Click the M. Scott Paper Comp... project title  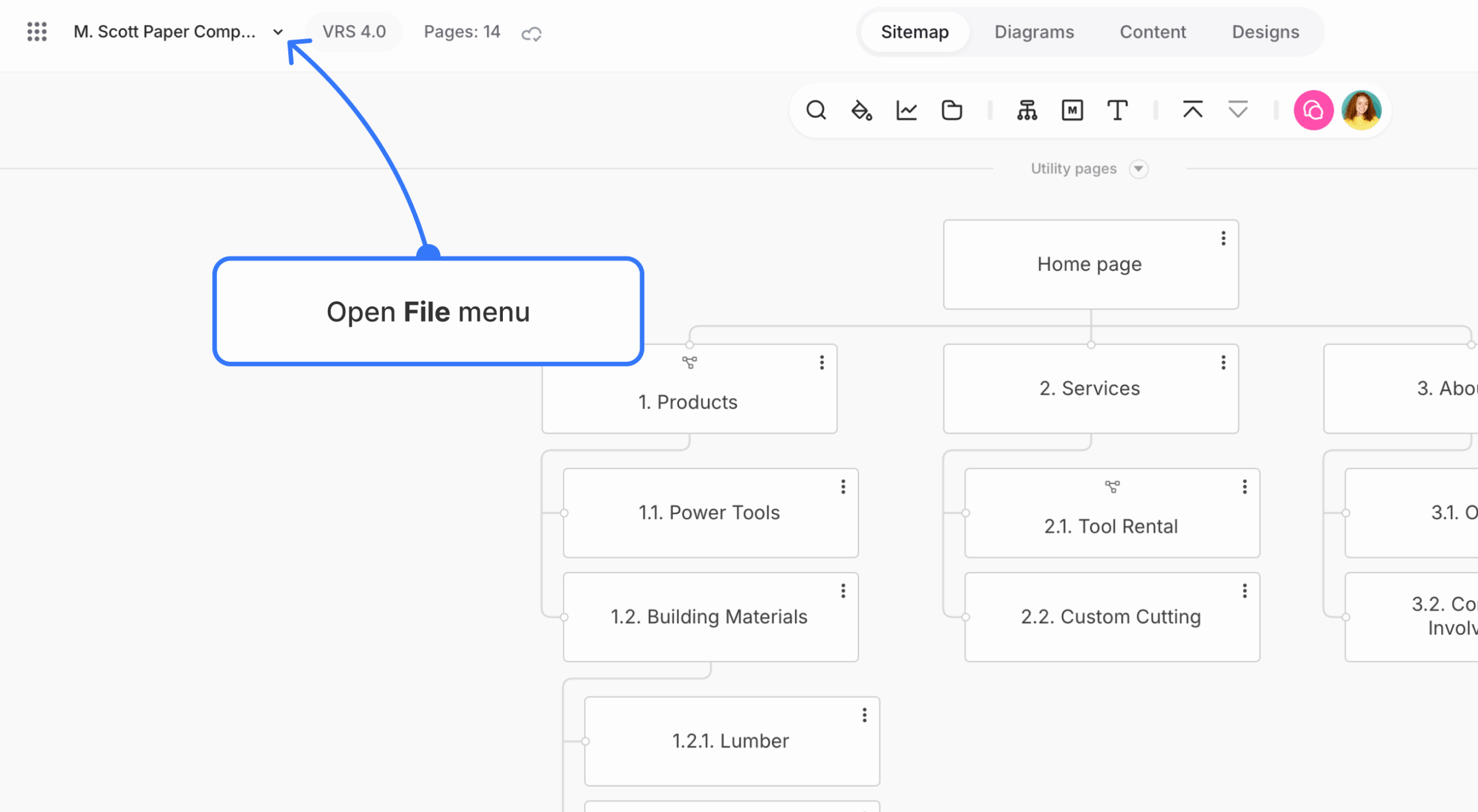click(x=165, y=32)
